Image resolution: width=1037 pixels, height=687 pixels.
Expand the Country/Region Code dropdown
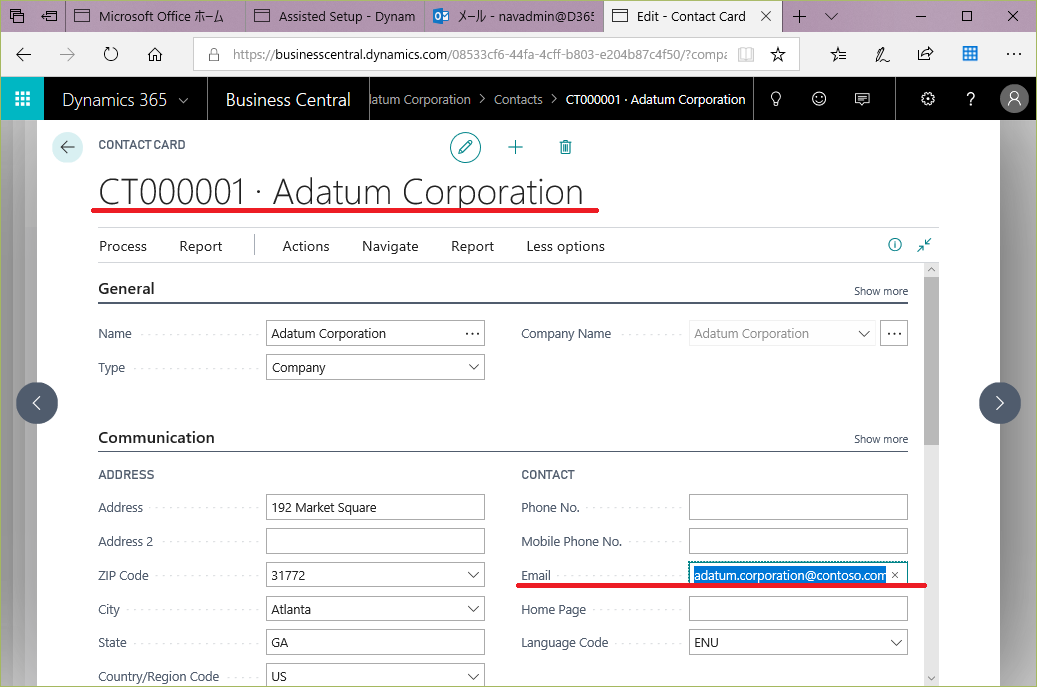tap(474, 676)
